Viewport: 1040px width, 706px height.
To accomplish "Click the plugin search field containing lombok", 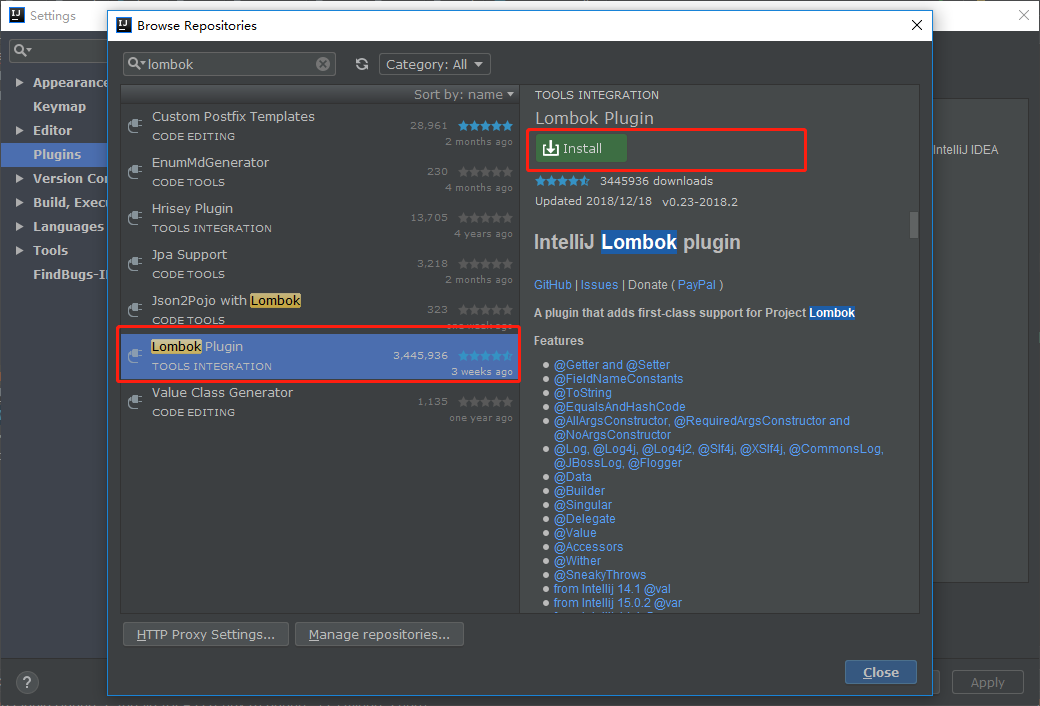I will click(x=229, y=64).
